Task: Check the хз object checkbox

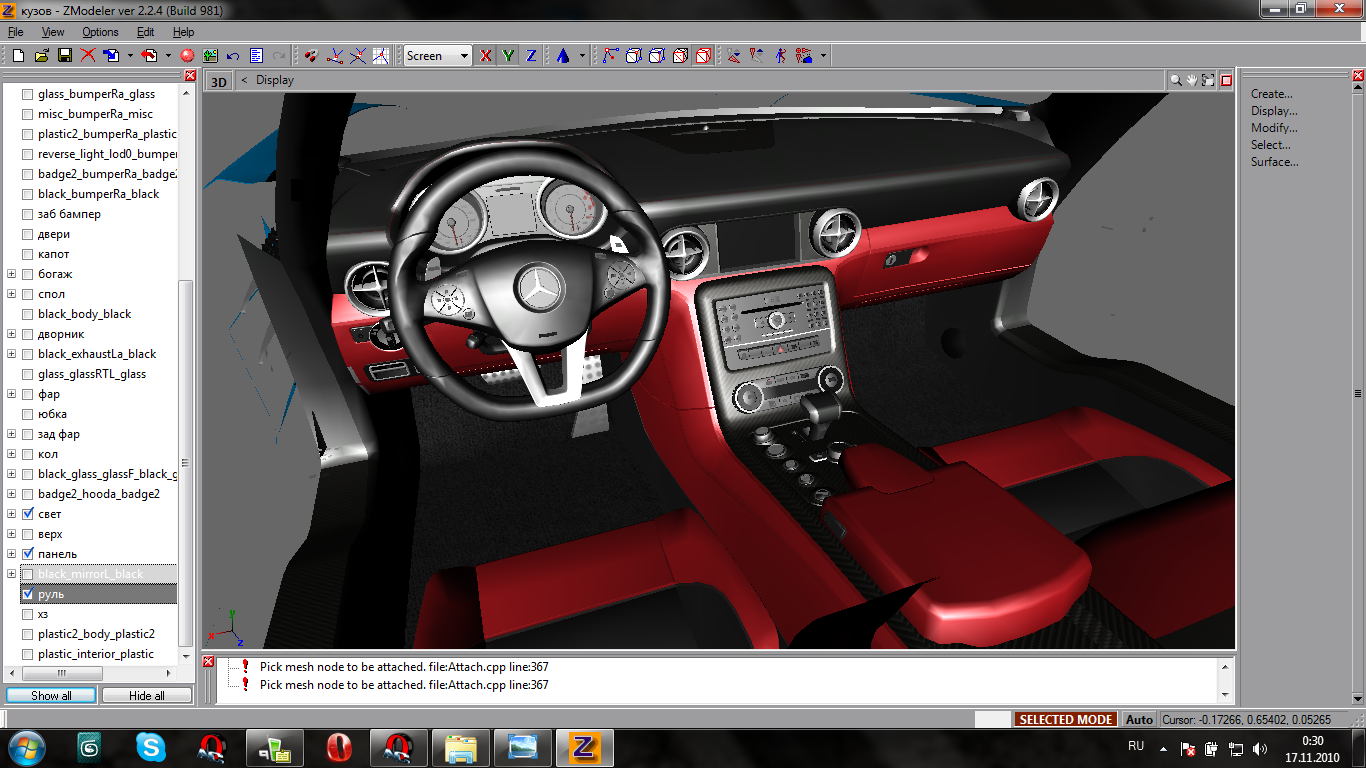Action: [28, 614]
